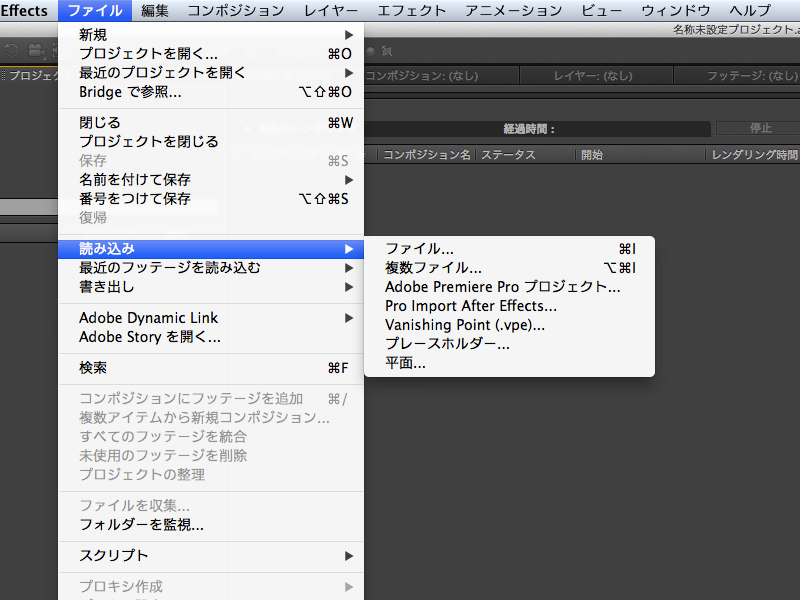Choose Adobe Story を開く… item
800x600 pixels.
tap(211, 337)
